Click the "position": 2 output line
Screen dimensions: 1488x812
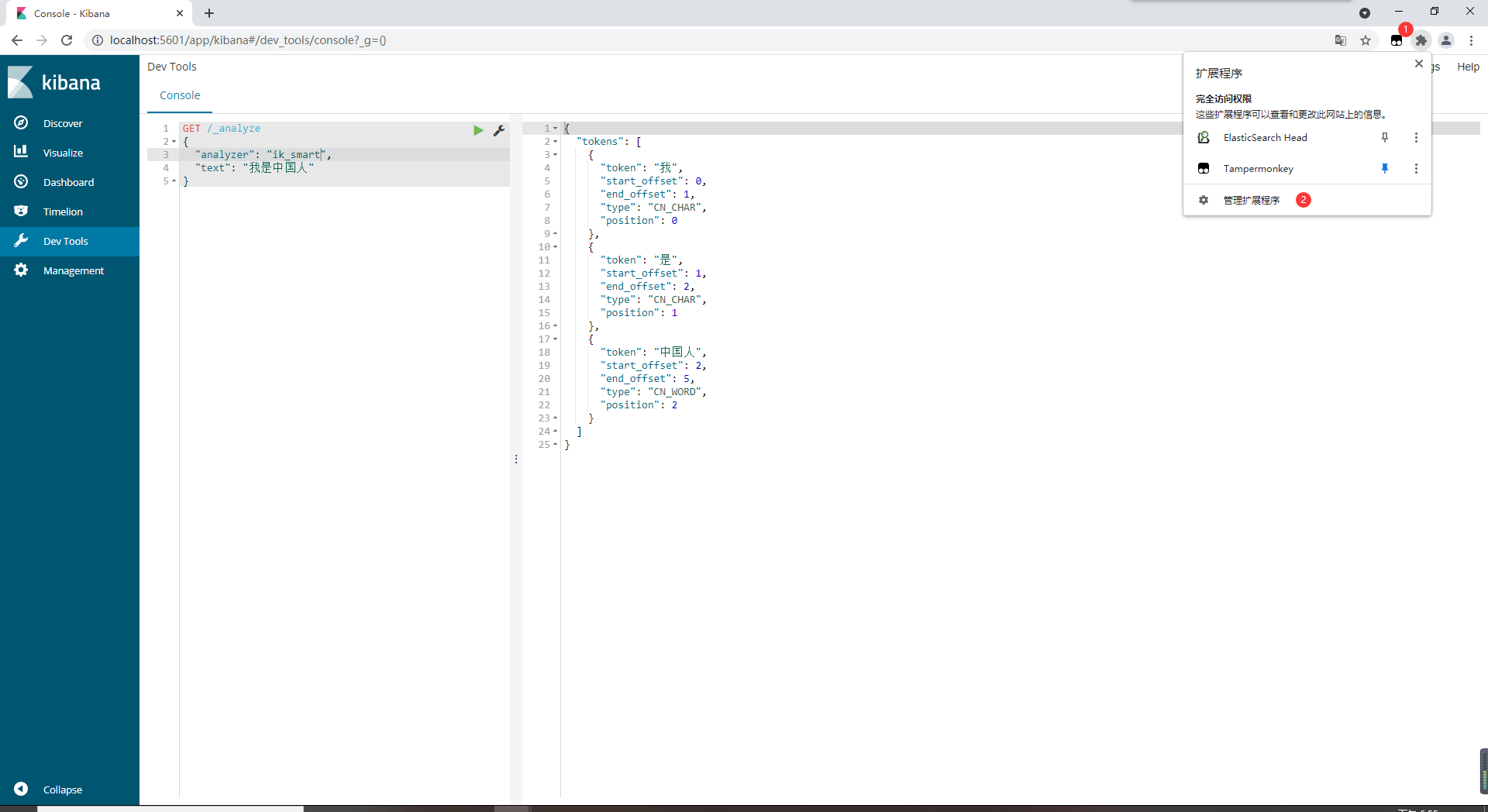coord(639,405)
